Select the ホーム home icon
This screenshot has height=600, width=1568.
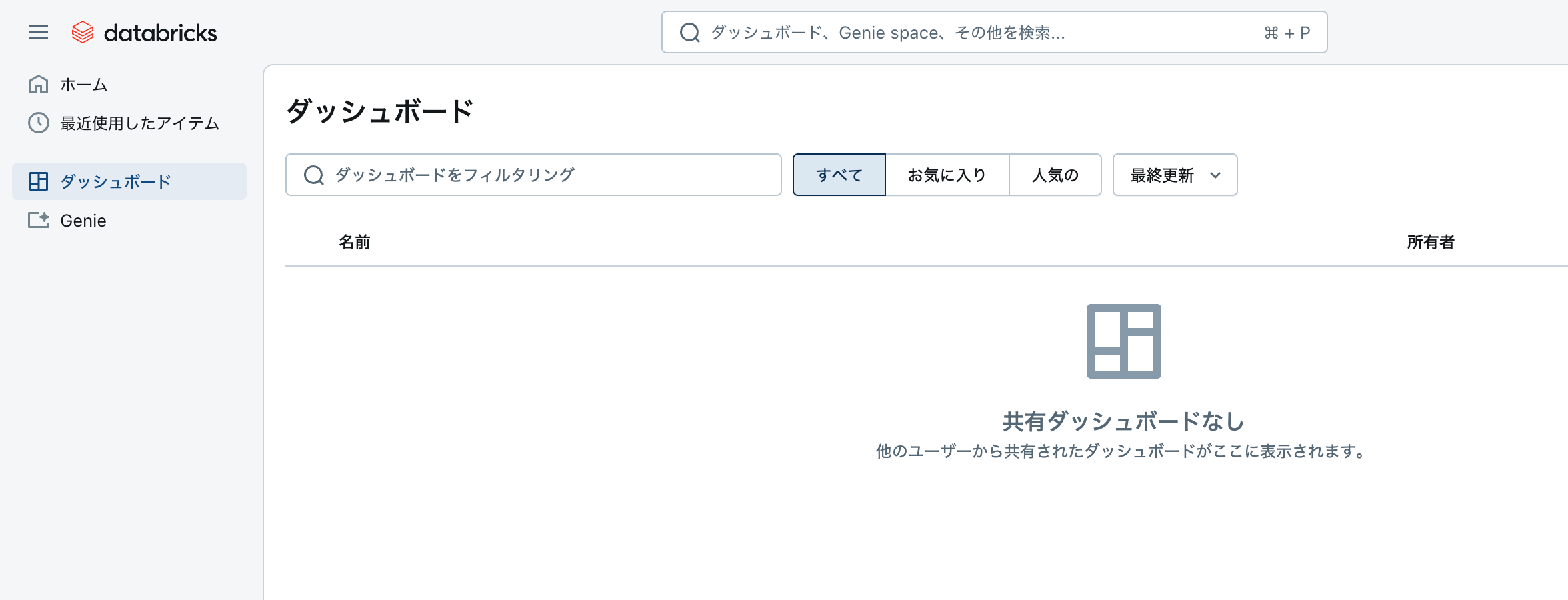pyautogui.click(x=38, y=84)
